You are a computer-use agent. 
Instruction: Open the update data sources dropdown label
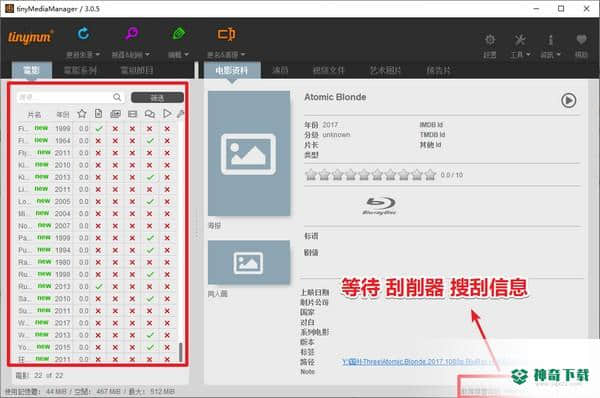coord(83,55)
